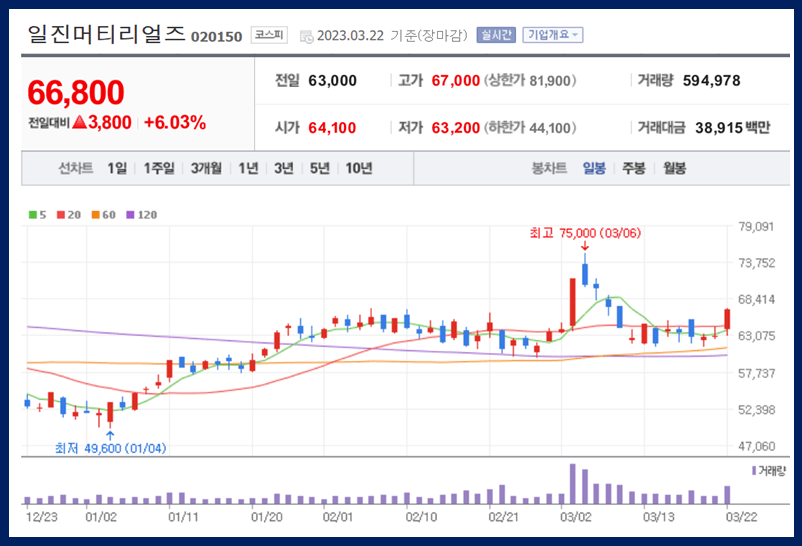802x546 pixels.
Task: Switch to 일봉 candle chart
Action: 594,168
